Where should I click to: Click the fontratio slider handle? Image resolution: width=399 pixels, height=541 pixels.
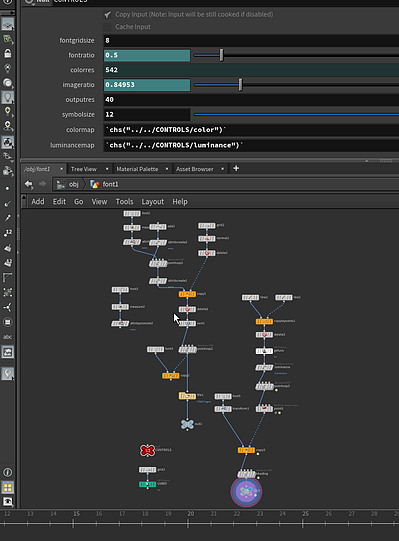(x=222, y=55)
